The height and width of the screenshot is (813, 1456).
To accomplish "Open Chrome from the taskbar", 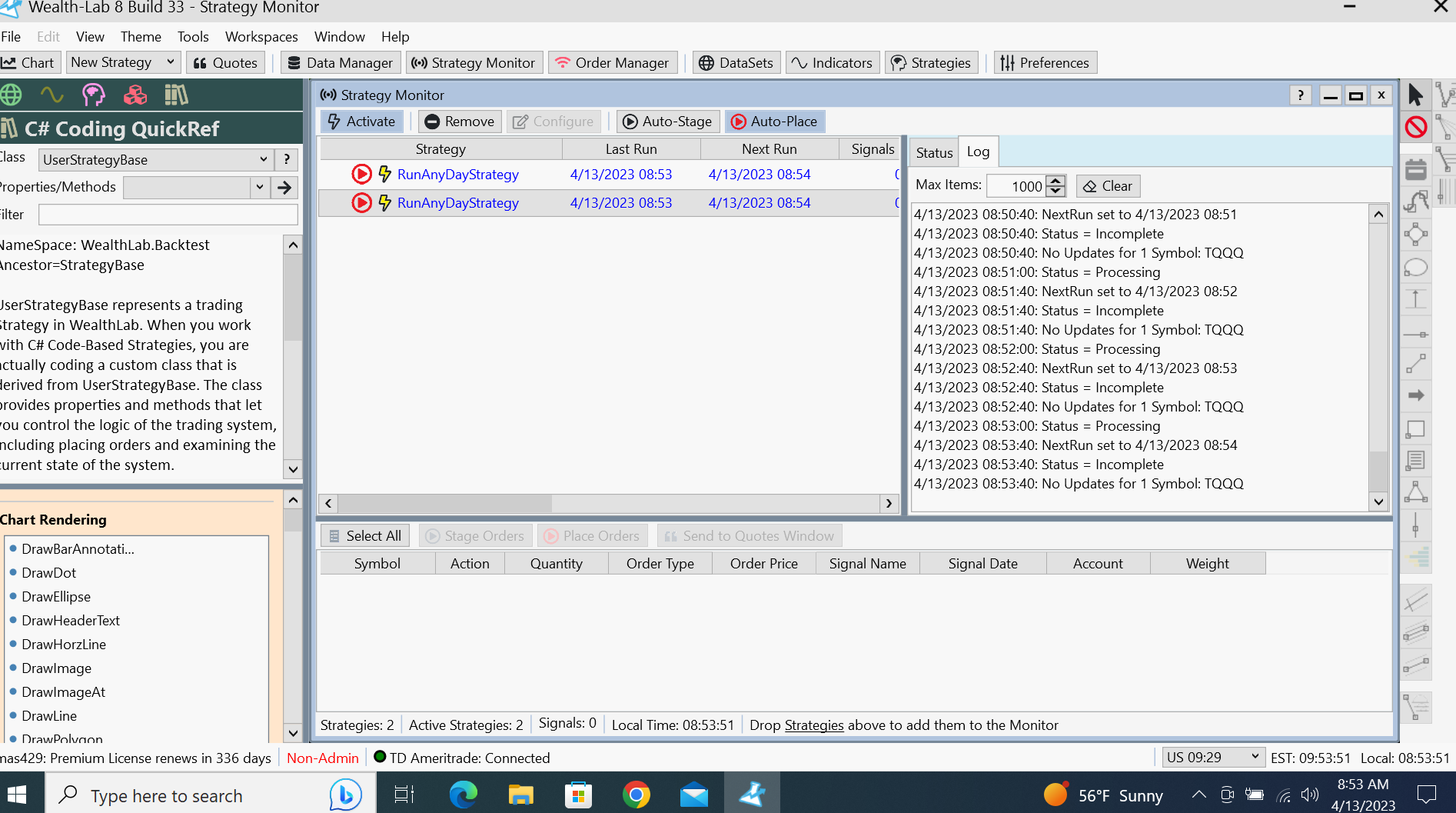I will [636, 795].
